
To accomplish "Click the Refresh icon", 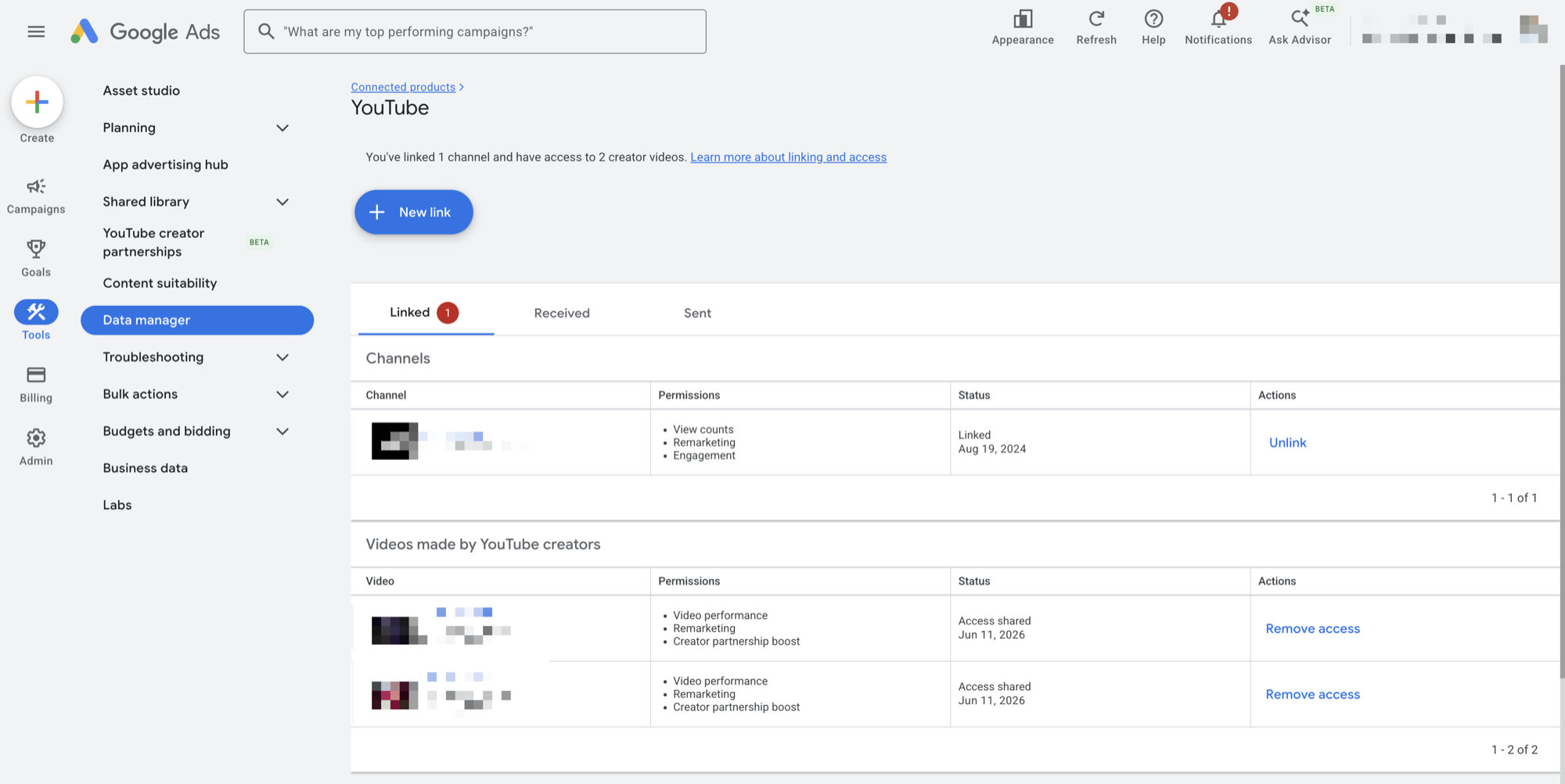I will [x=1096, y=19].
